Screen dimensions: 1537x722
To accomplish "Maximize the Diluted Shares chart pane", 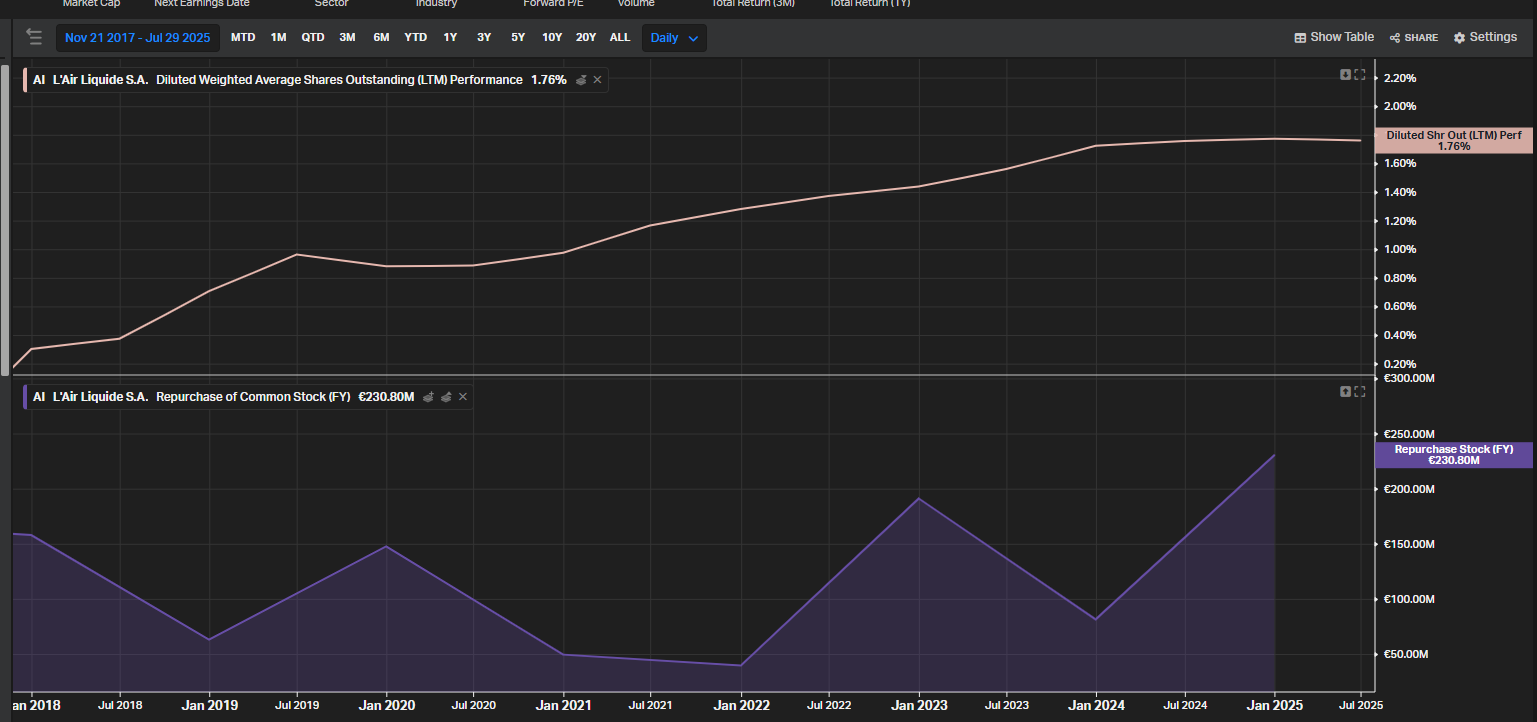I will click(1360, 75).
